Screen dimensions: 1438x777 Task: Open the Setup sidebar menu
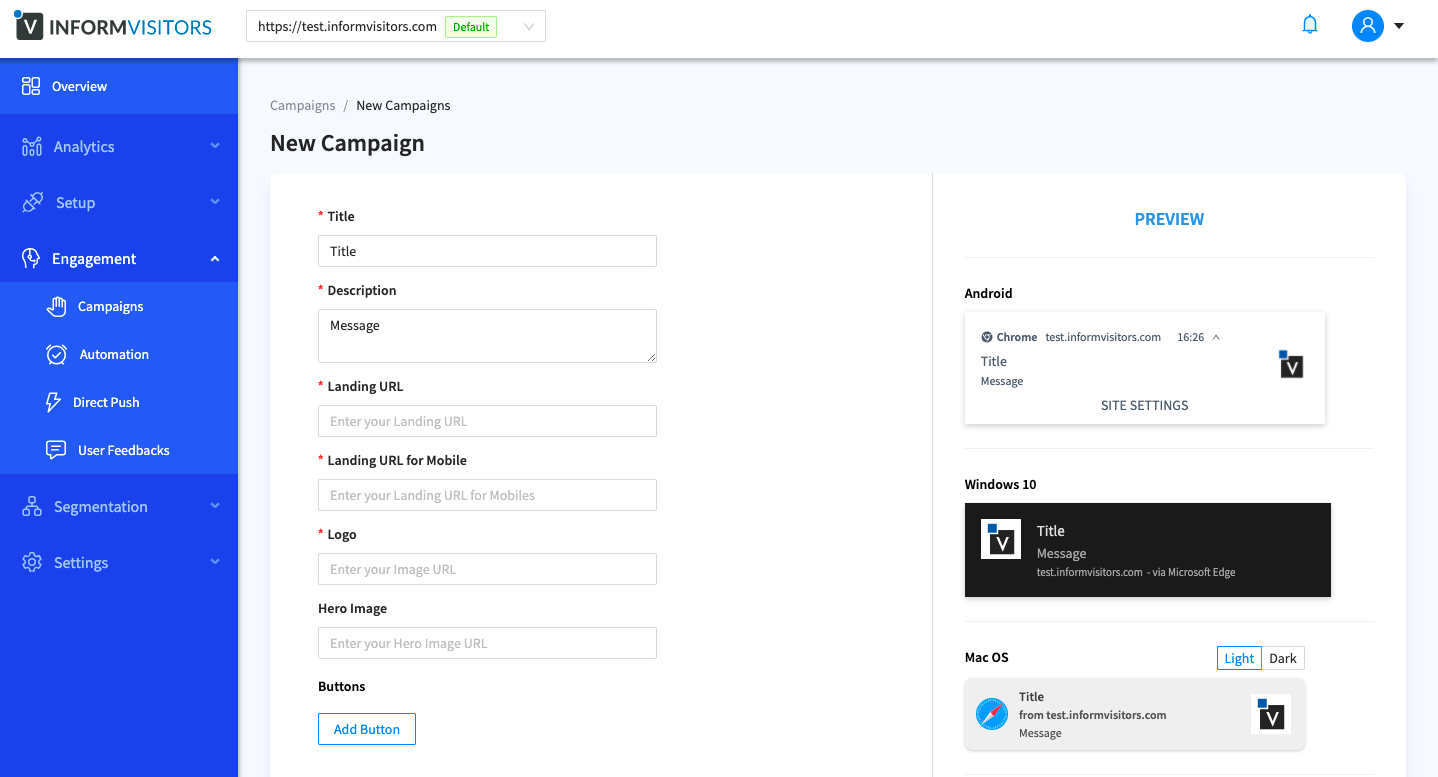click(119, 203)
